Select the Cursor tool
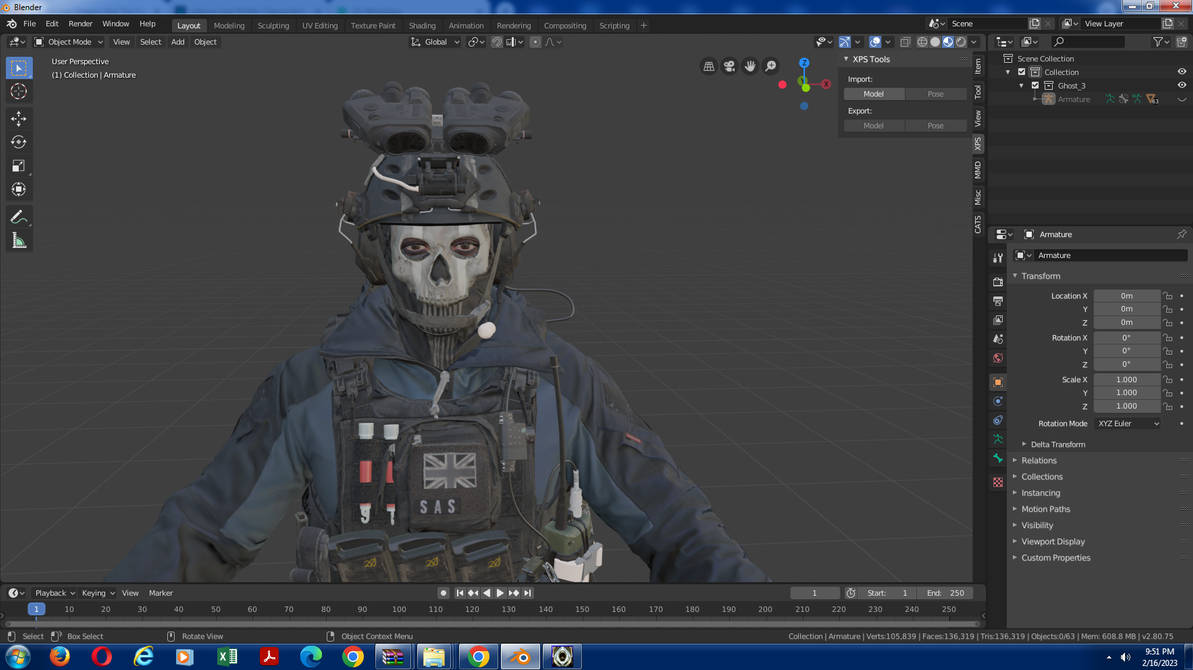 [x=19, y=91]
